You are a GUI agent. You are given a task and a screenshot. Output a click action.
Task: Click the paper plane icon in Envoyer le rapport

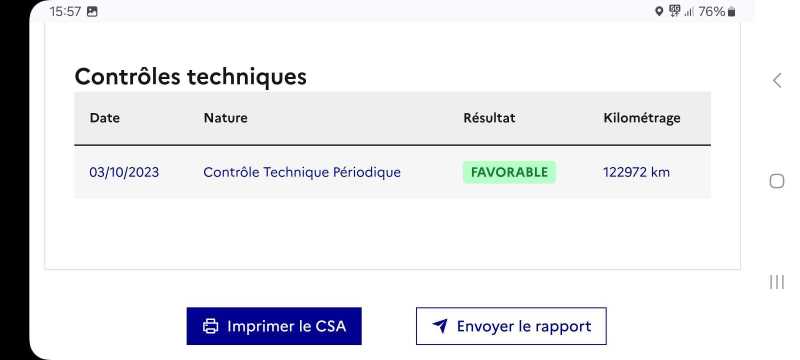[440, 326]
